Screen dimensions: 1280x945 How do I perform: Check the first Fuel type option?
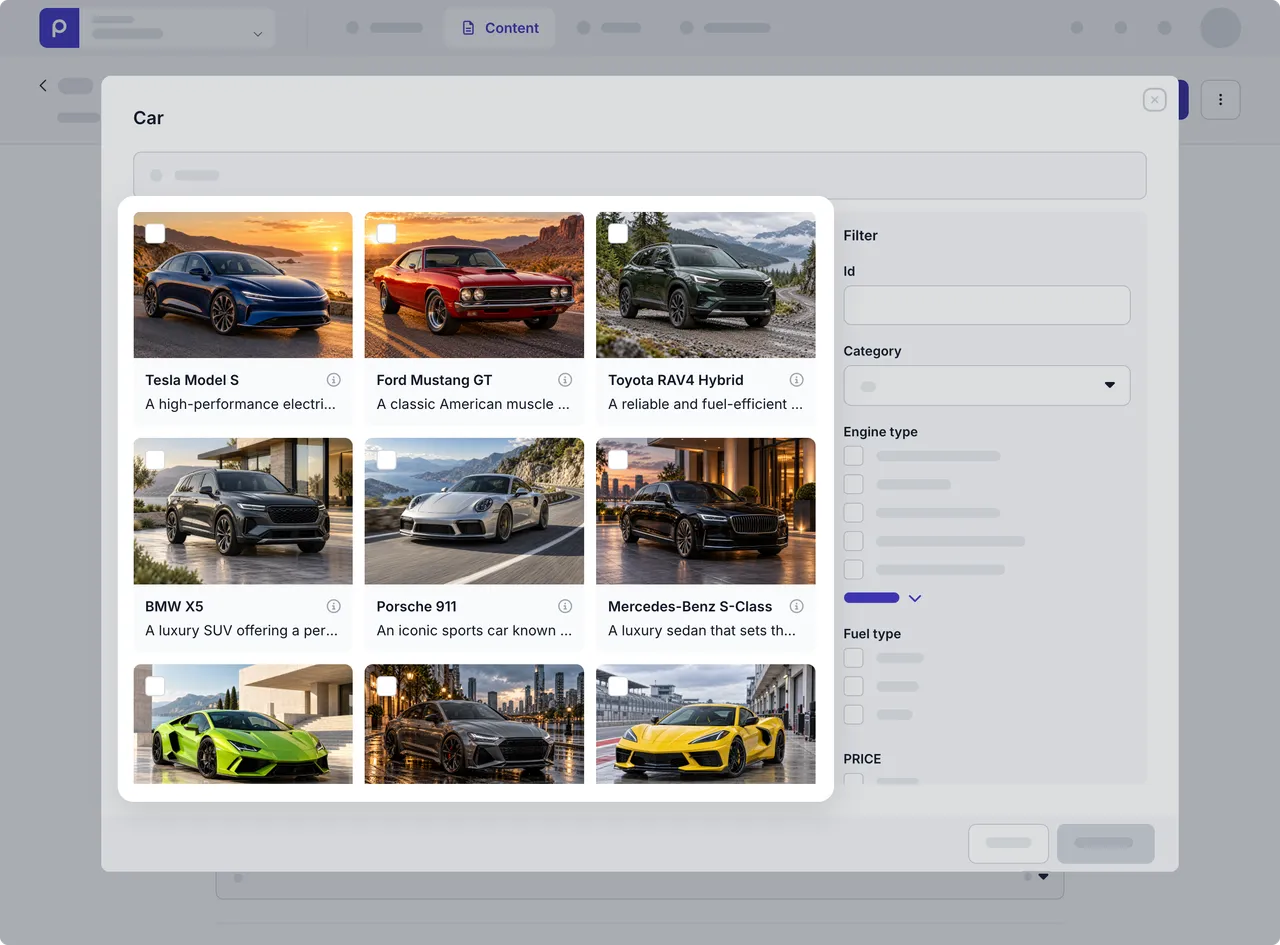pos(853,658)
